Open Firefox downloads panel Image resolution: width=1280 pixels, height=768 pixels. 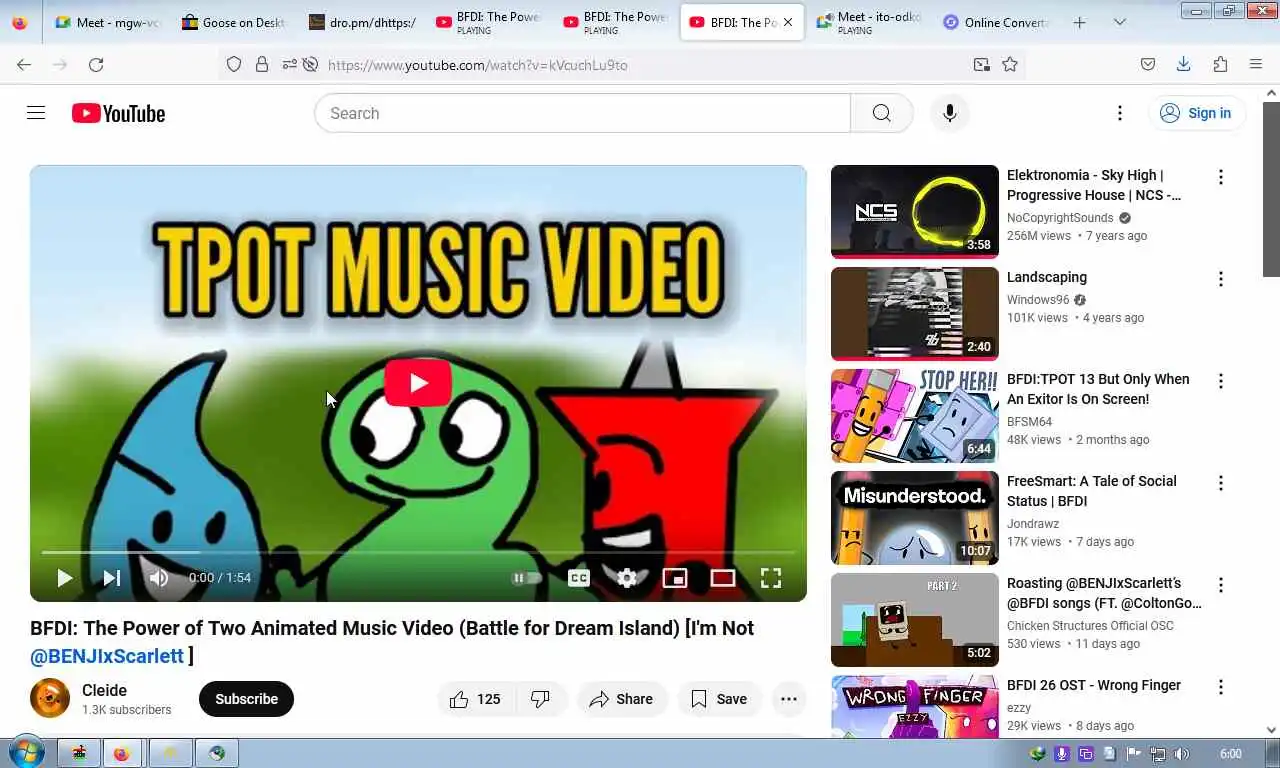pyautogui.click(x=1183, y=64)
